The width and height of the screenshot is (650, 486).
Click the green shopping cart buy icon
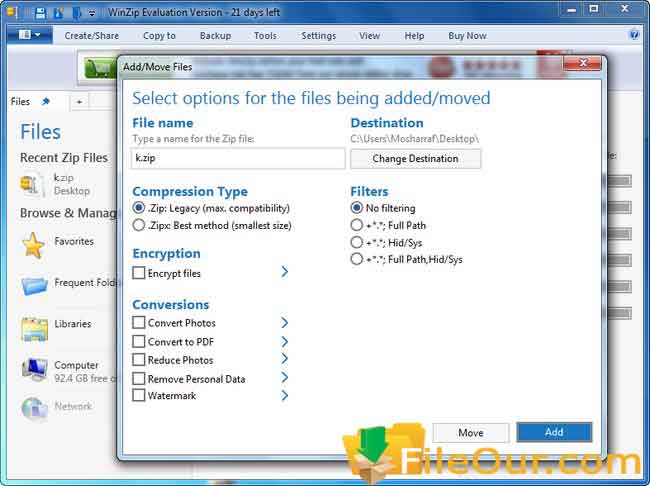[x=100, y=68]
